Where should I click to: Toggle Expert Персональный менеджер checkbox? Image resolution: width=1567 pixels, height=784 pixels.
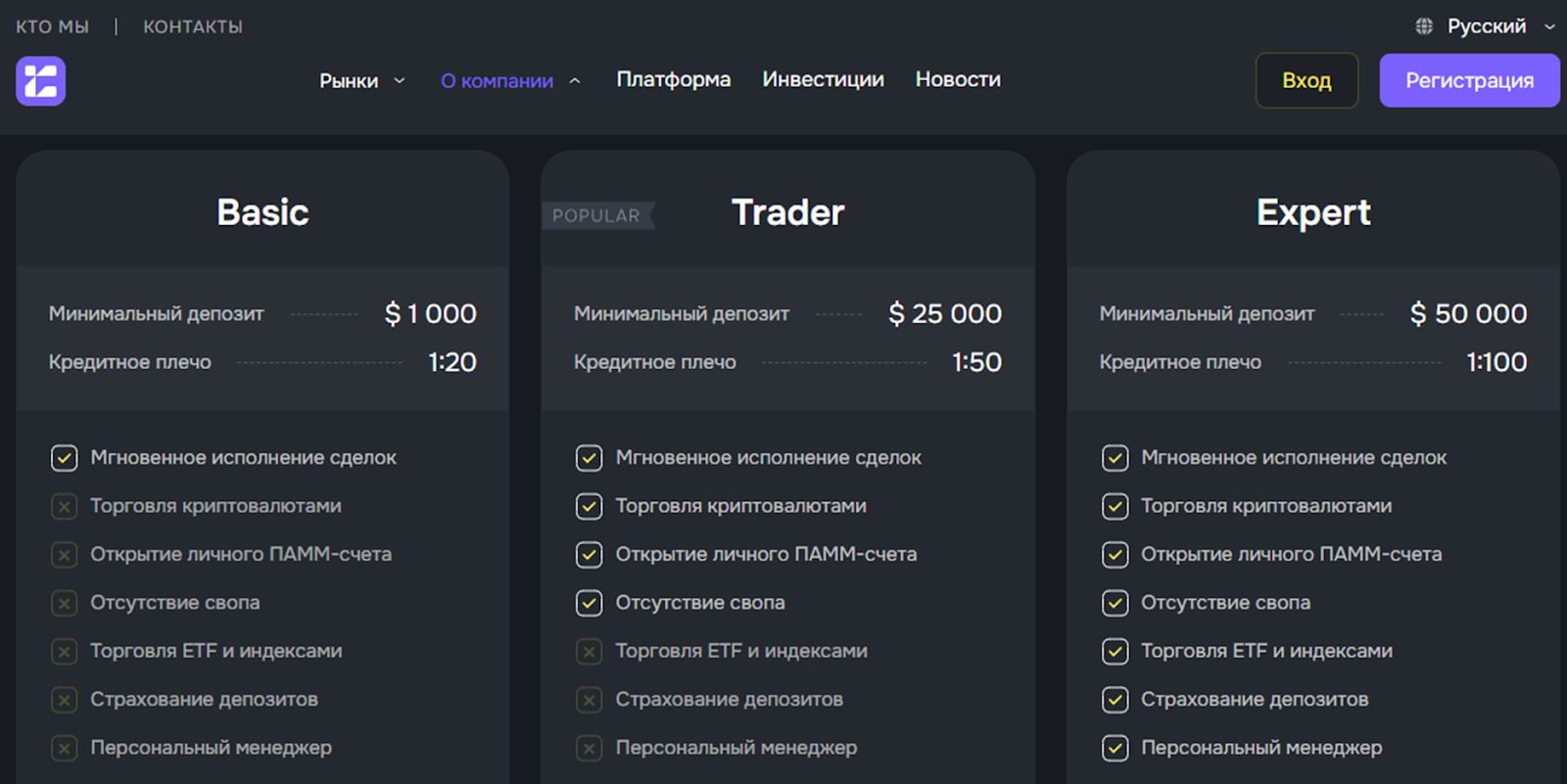tap(1115, 749)
